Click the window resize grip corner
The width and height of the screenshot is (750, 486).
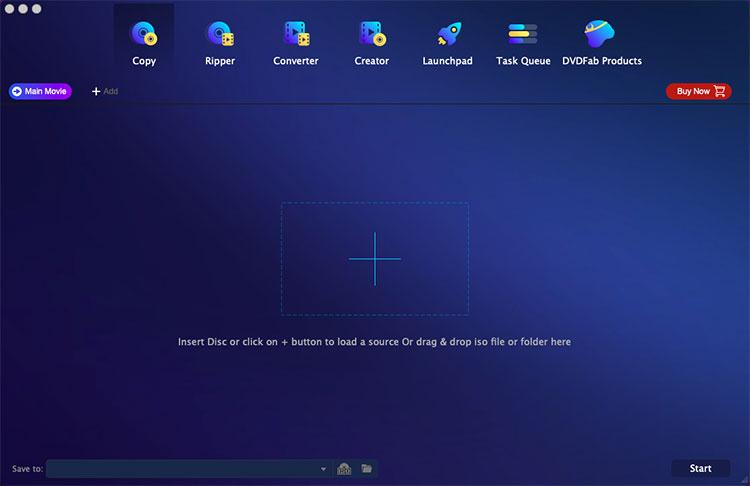[x=744, y=480]
